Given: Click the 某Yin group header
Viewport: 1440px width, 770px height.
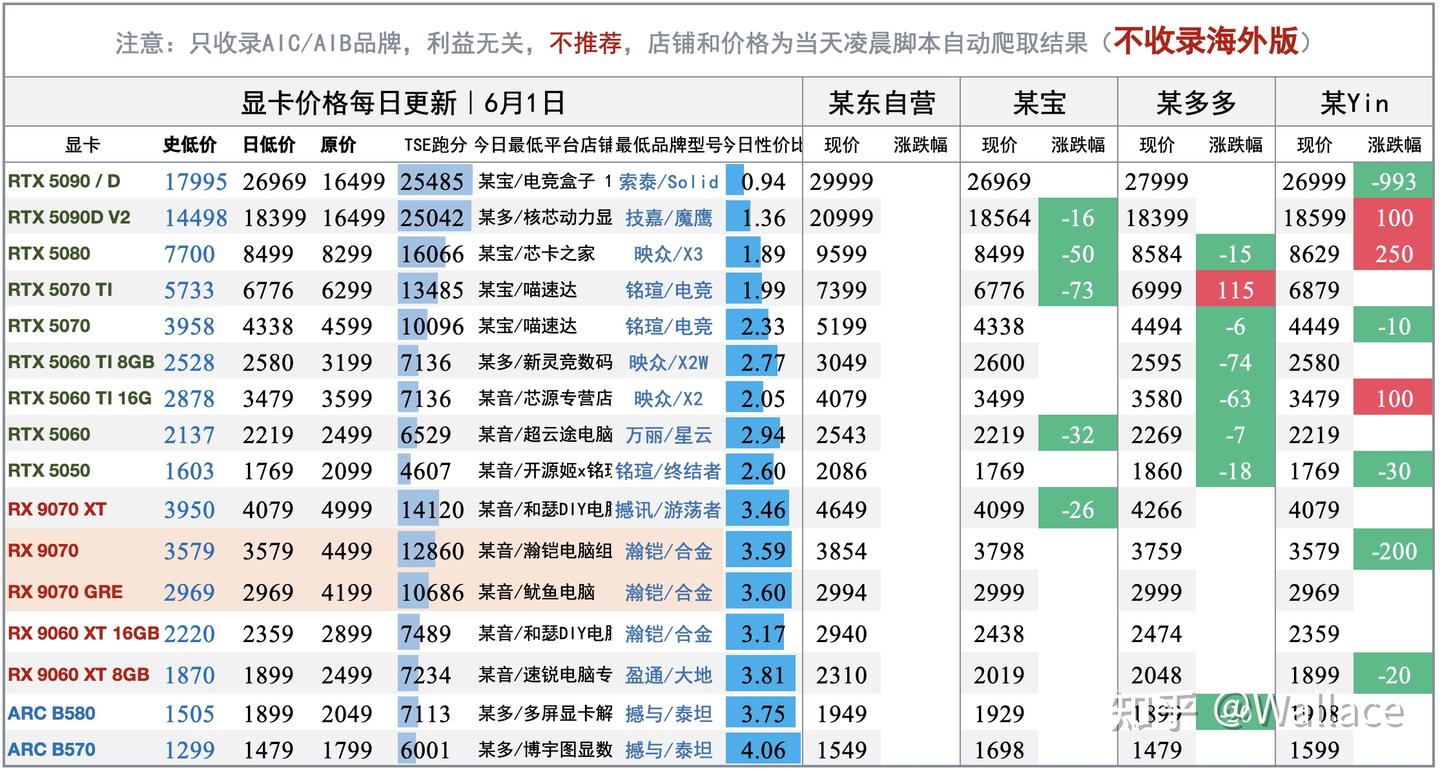Looking at the screenshot, I should coord(1354,102).
